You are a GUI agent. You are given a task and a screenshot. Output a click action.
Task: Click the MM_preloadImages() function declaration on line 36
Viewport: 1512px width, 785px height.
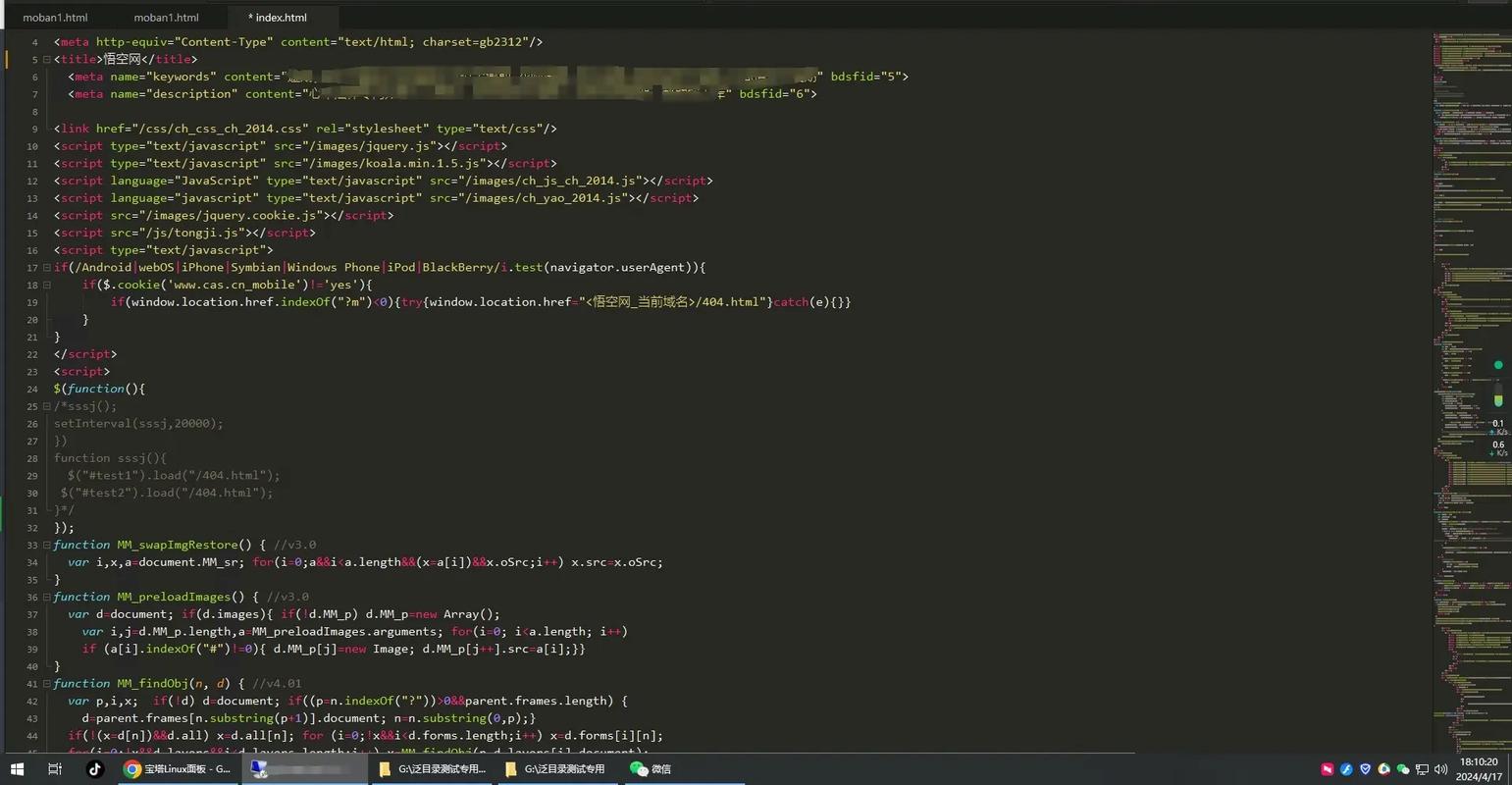pyautogui.click(x=156, y=597)
